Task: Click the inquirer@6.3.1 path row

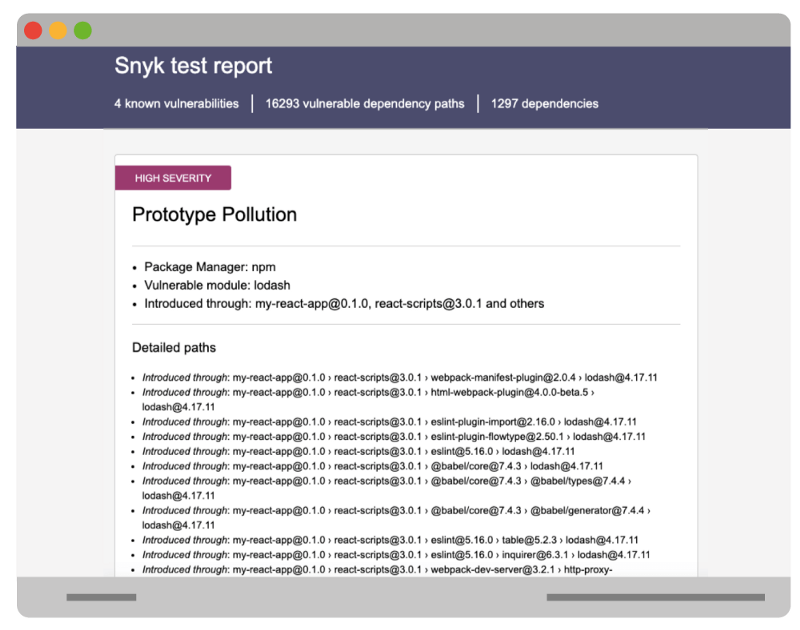Action: (396, 555)
